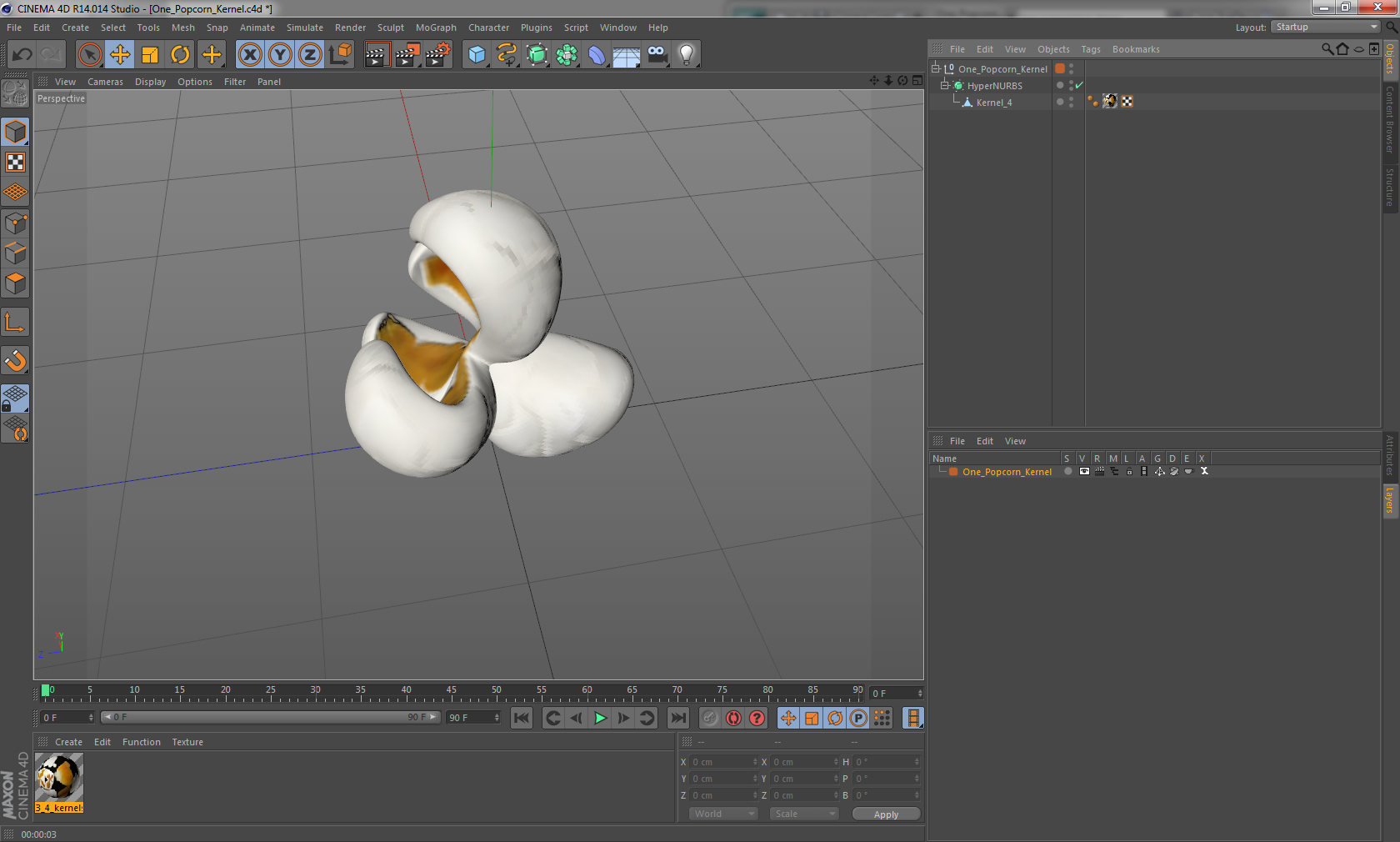Click the H rotation input field
Image resolution: width=1400 pixels, height=842 pixels.
point(887,762)
